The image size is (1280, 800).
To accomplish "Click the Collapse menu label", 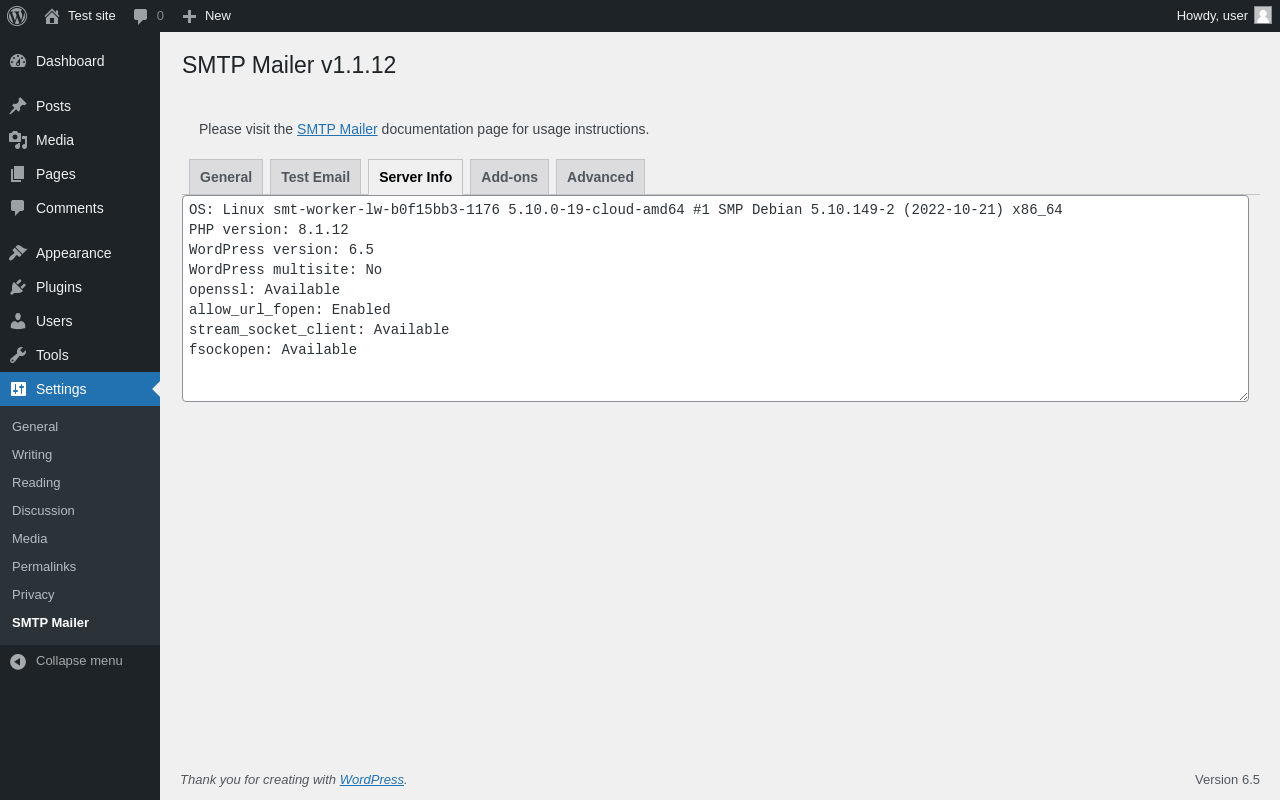I will click(x=79, y=661).
